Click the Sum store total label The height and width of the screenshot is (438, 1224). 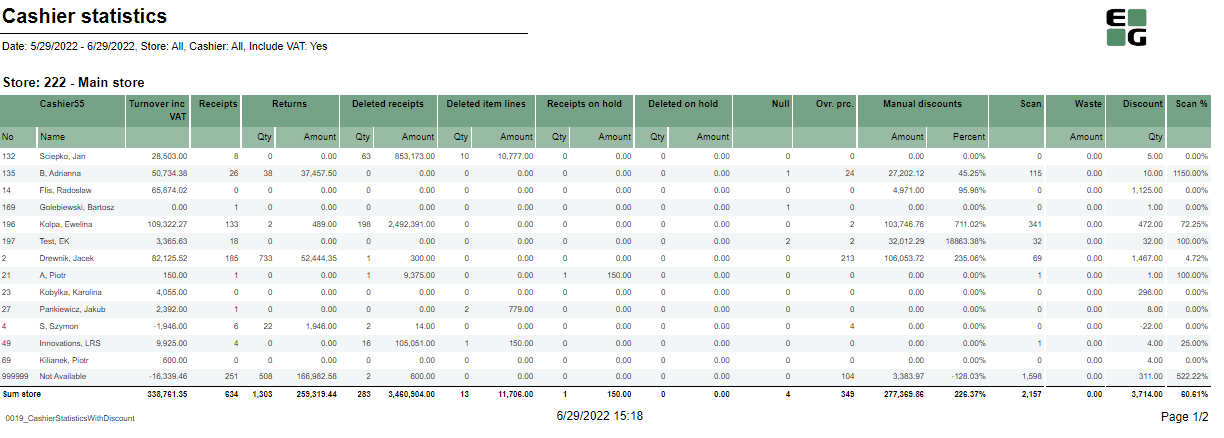pos(21,395)
